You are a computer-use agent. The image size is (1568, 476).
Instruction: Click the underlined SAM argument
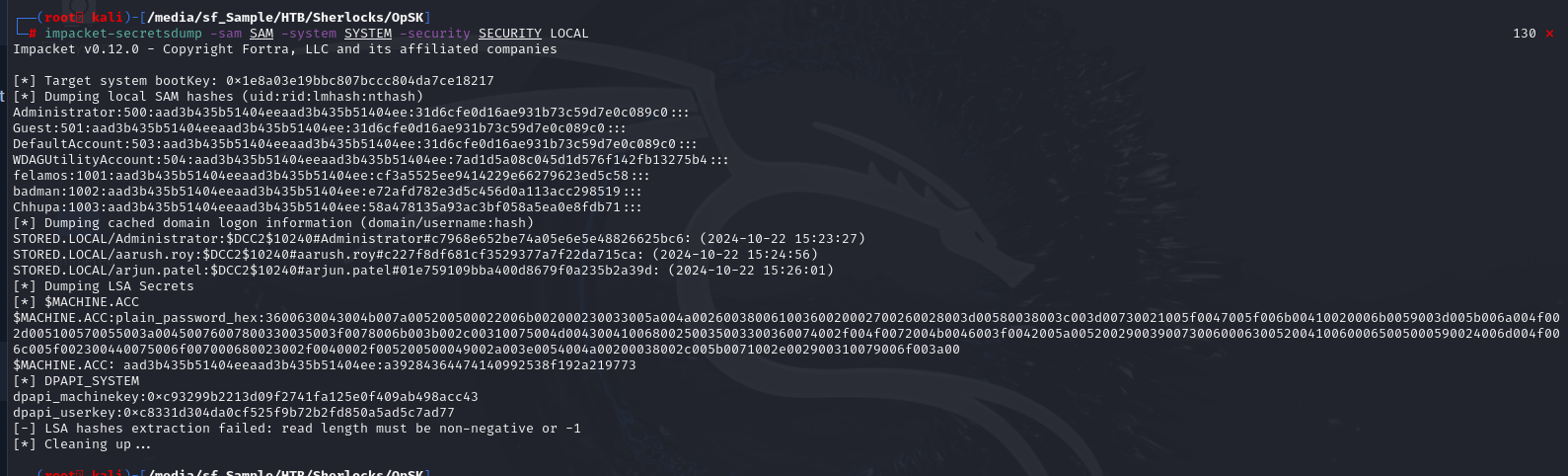261,34
